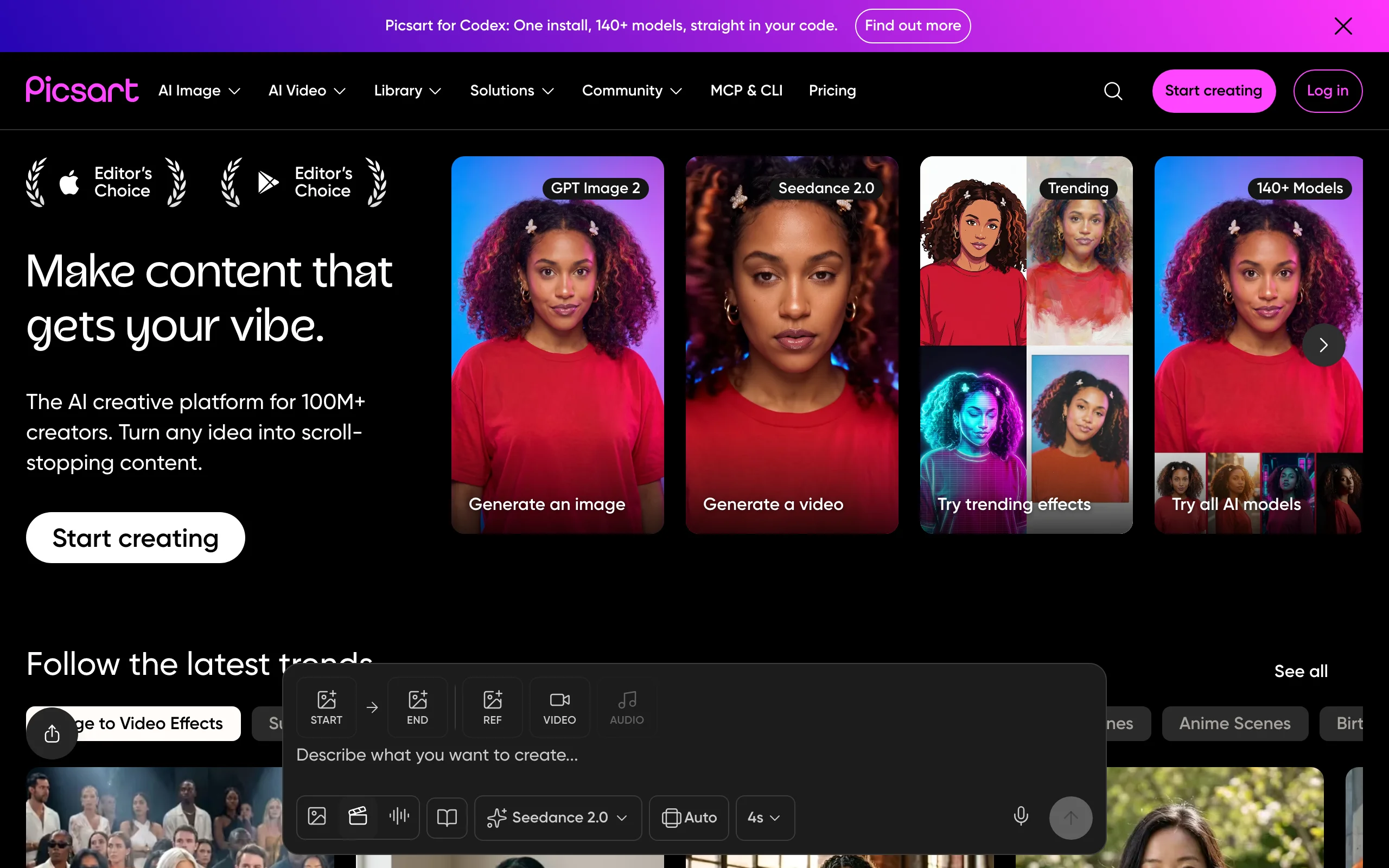Click the Trending label badge
This screenshot has height=868, width=1389.
click(1078, 188)
